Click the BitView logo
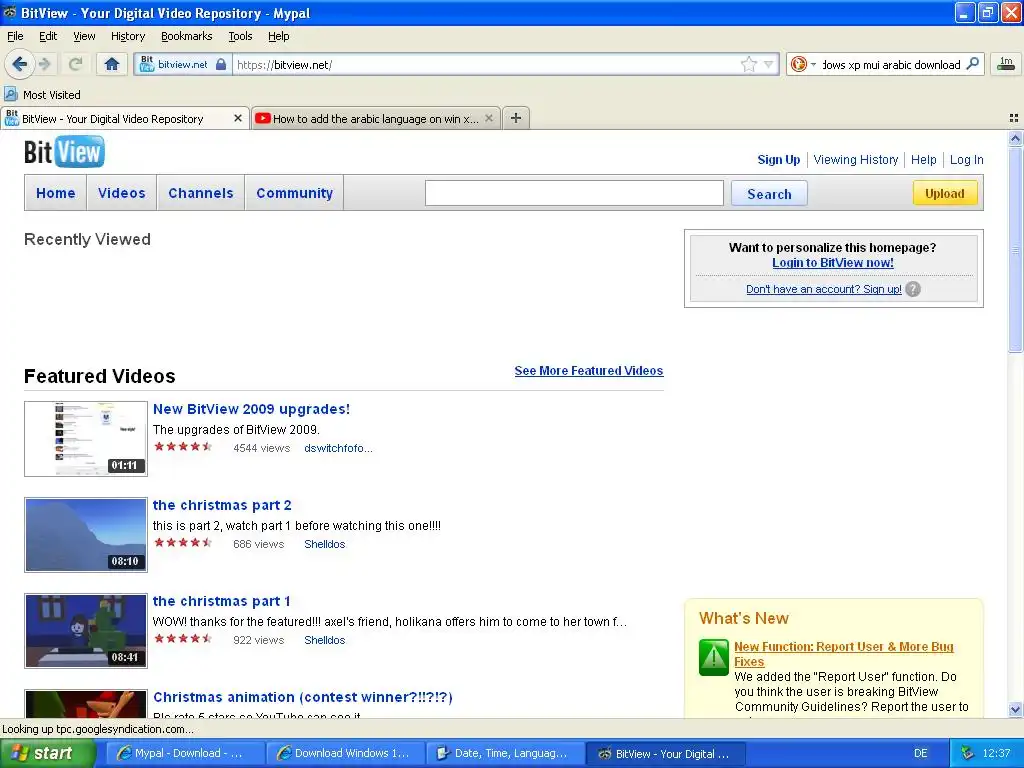 click(x=64, y=152)
